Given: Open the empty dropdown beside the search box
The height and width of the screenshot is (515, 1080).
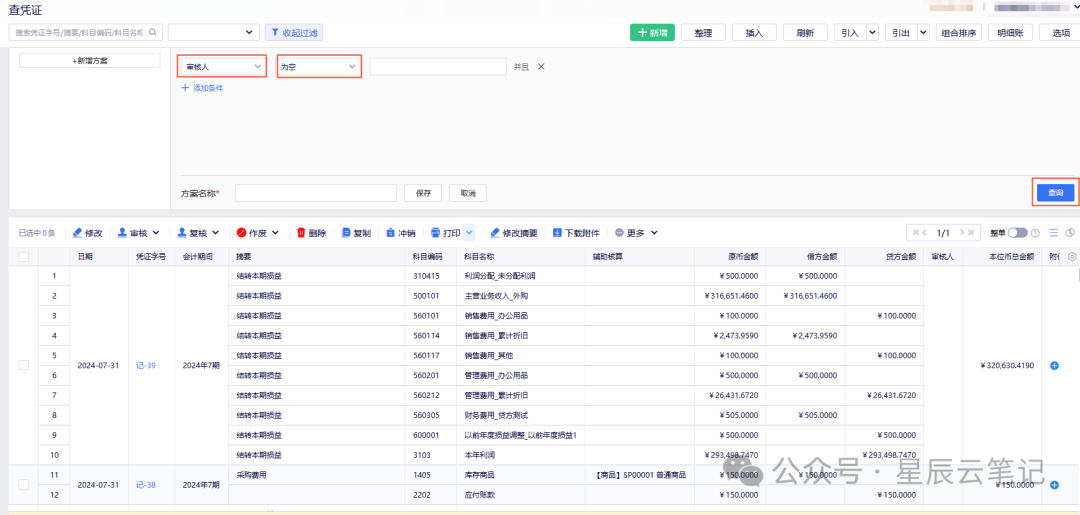Looking at the screenshot, I should point(213,32).
